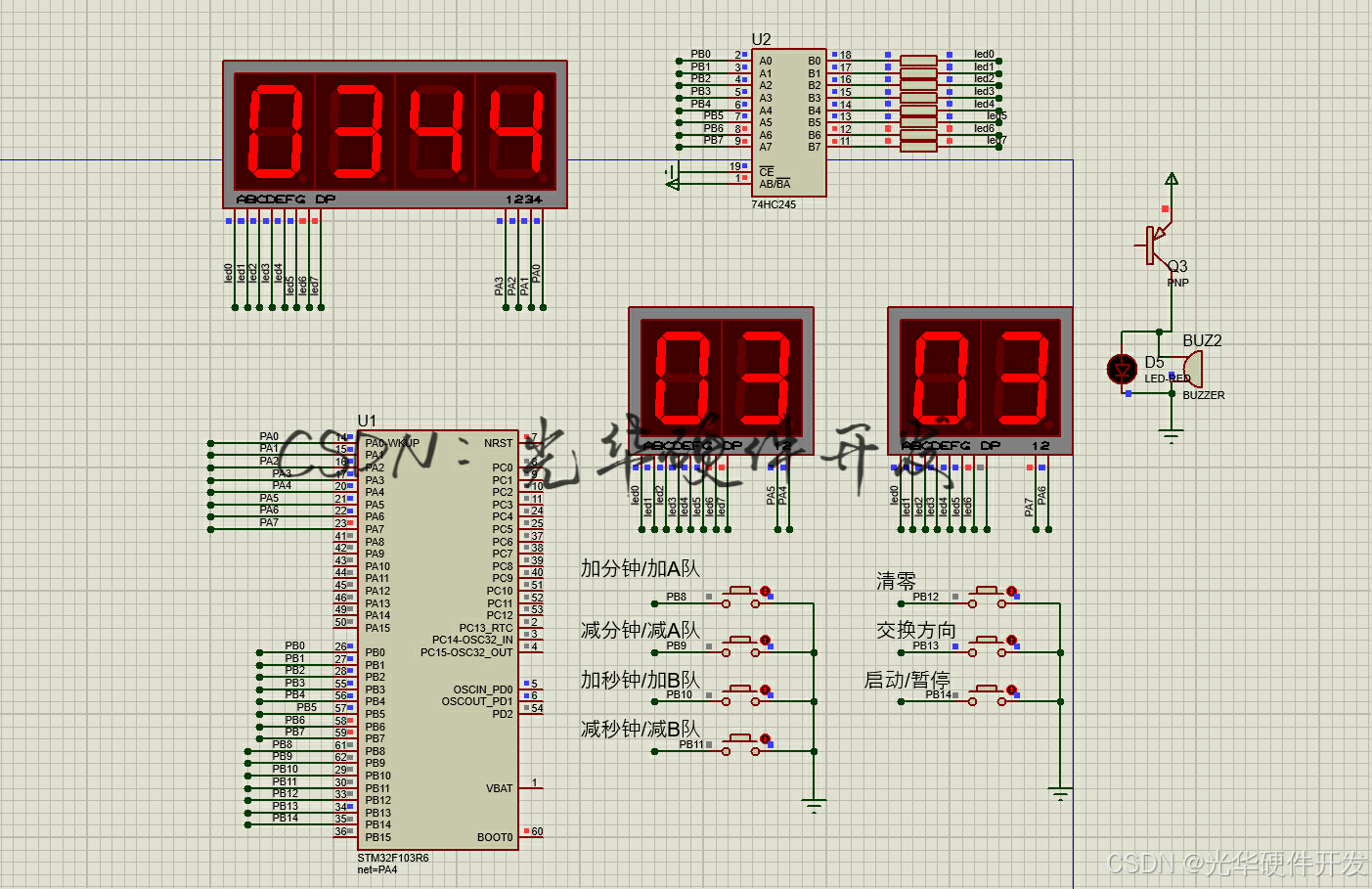1372x889 pixels.
Task: Select the ground symbol under the PB11 button column
Action: click(x=814, y=806)
